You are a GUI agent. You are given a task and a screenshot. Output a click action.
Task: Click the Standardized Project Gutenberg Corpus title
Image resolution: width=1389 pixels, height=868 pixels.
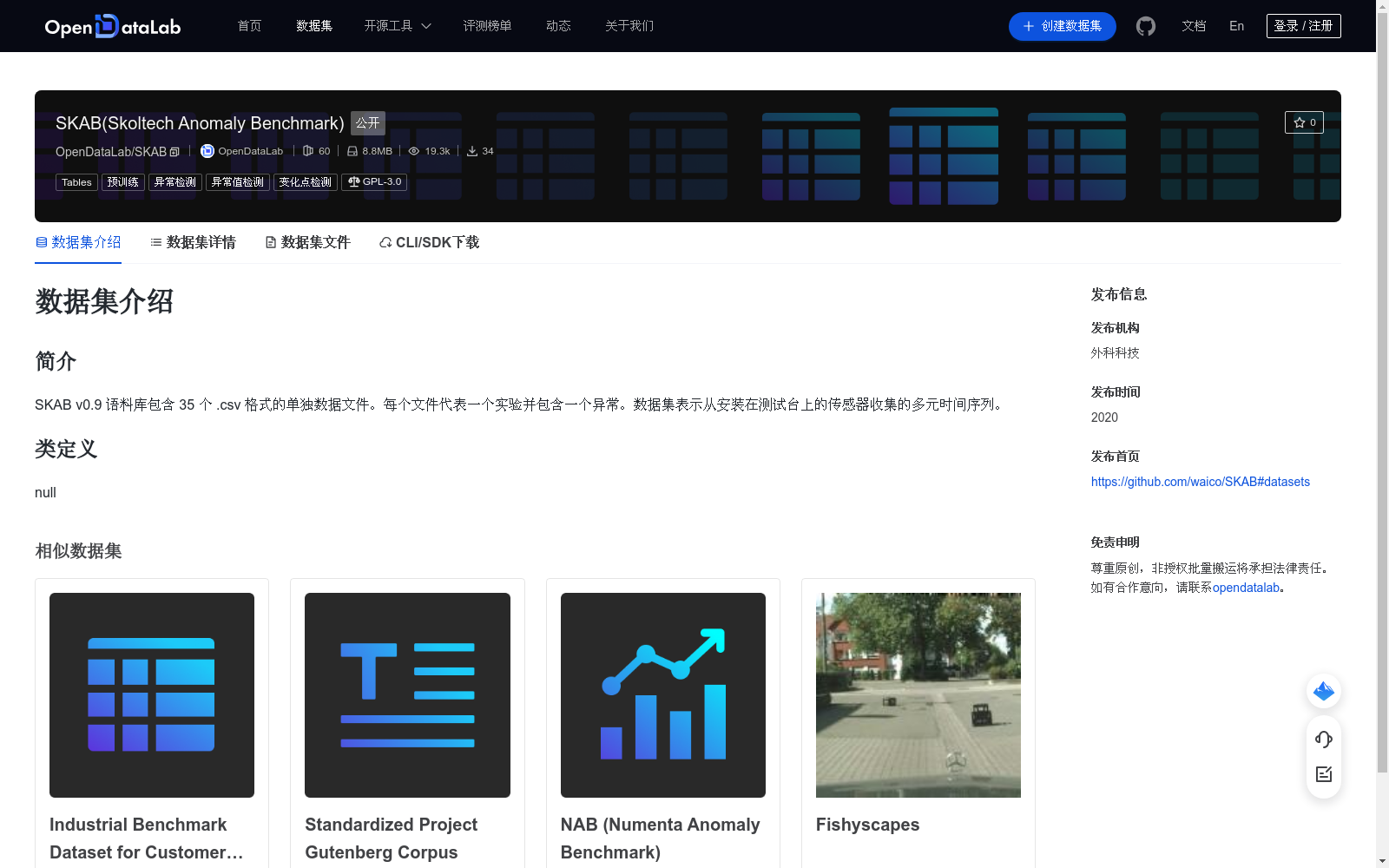(392, 838)
